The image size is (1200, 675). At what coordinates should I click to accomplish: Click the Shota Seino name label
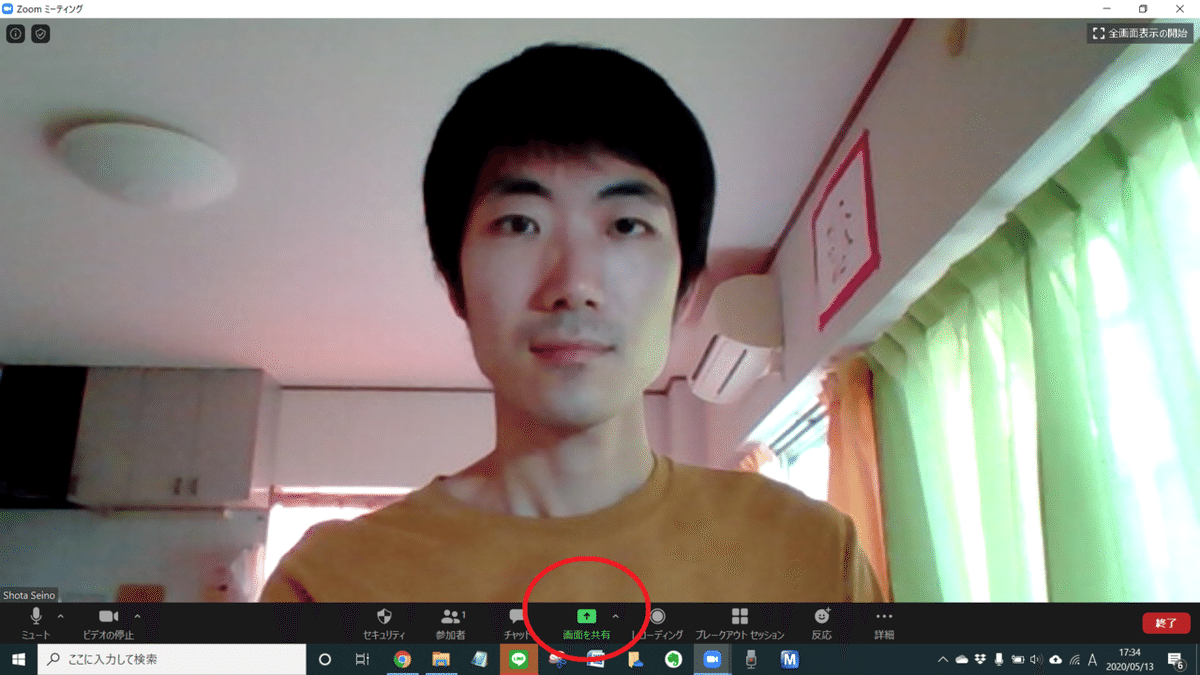28,595
